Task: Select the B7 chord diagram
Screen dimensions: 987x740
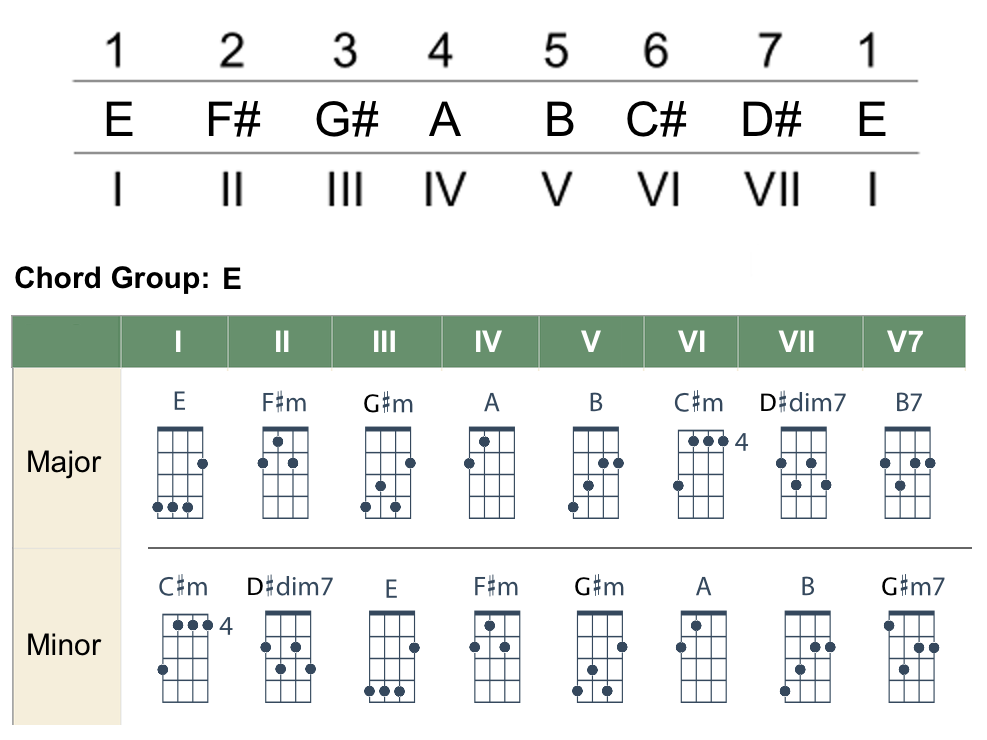Action: pyautogui.click(x=908, y=472)
